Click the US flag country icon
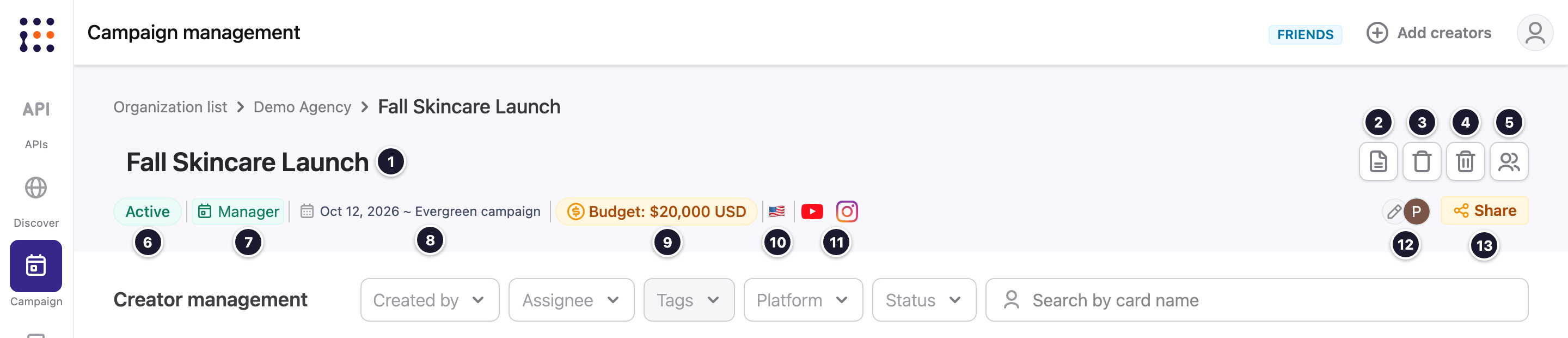 click(777, 212)
